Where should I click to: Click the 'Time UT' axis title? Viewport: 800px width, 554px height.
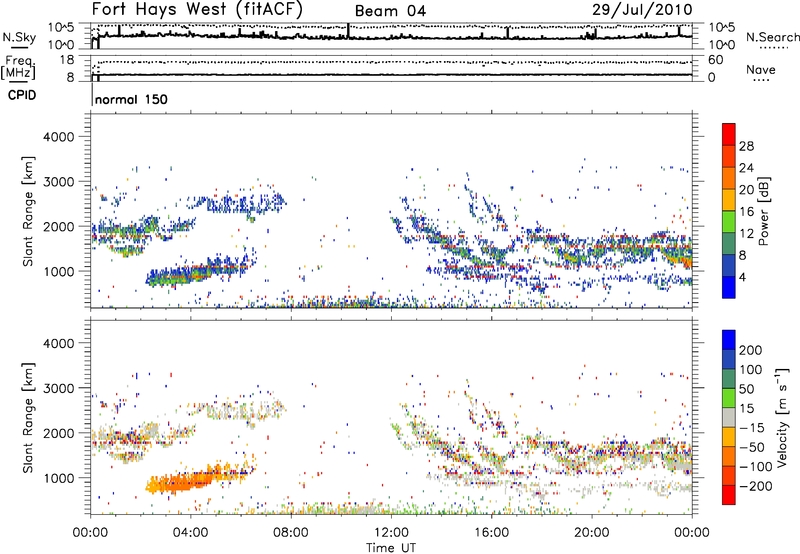point(391,547)
